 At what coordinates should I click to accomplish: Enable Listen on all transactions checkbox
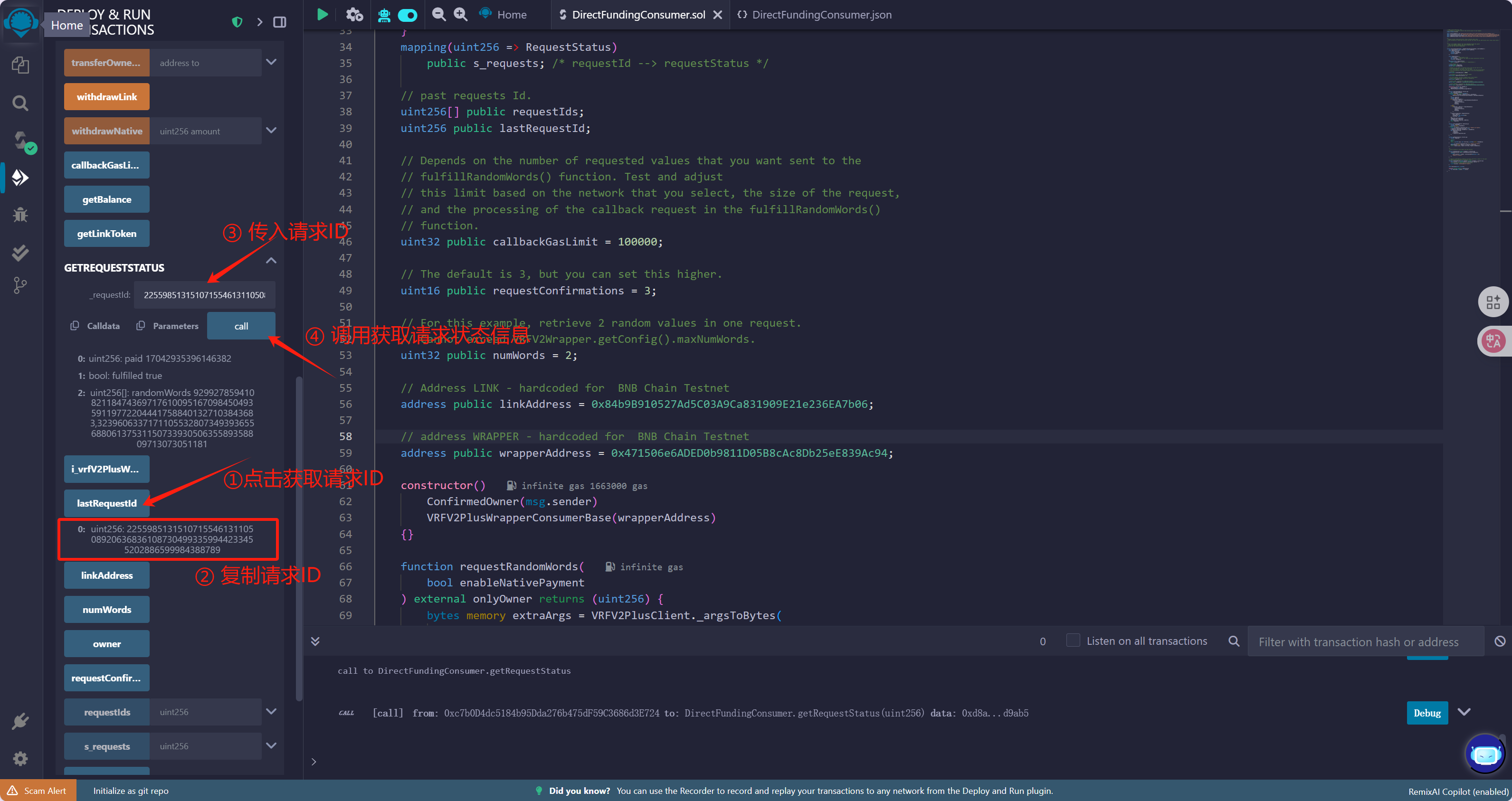[1073, 640]
